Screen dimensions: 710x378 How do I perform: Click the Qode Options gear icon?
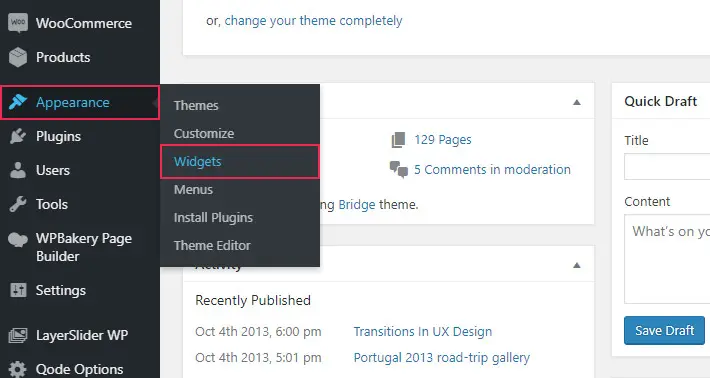pos(18,369)
